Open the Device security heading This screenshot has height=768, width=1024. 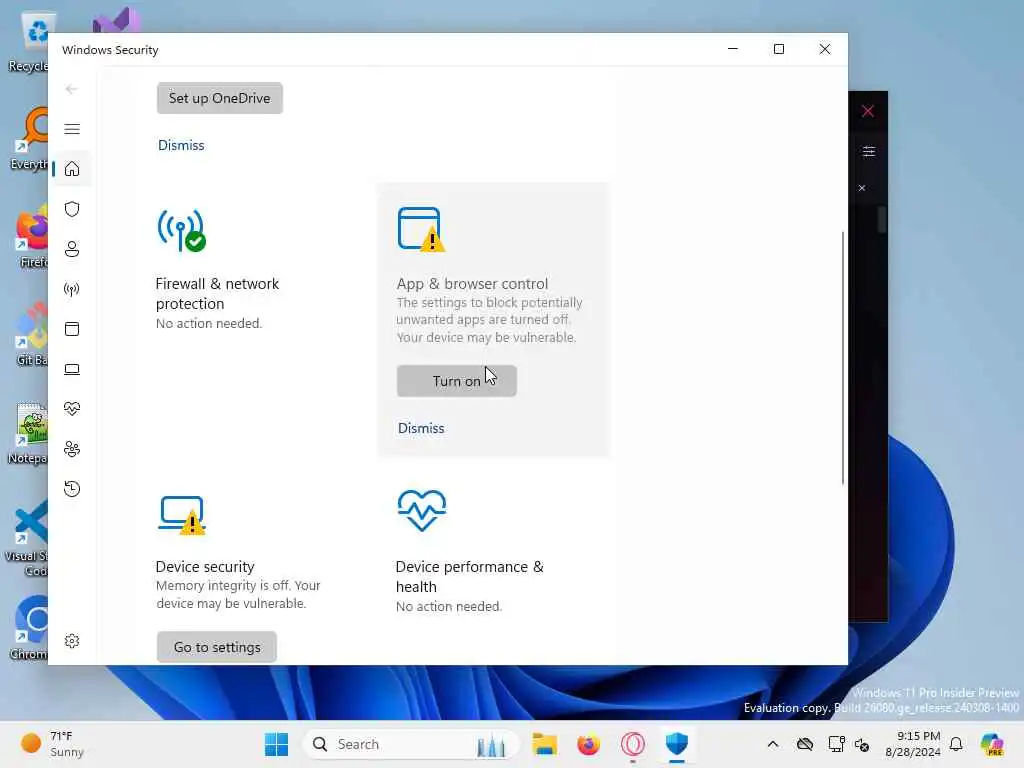tap(205, 567)
